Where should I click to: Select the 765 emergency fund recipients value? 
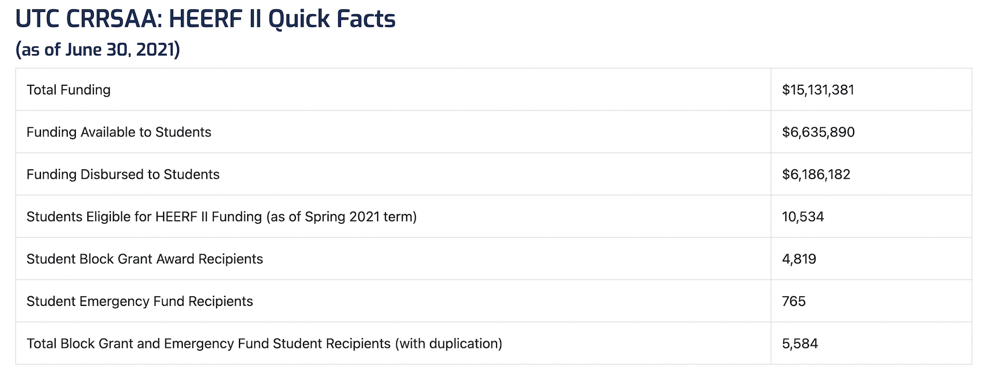(x=794, y=301)
